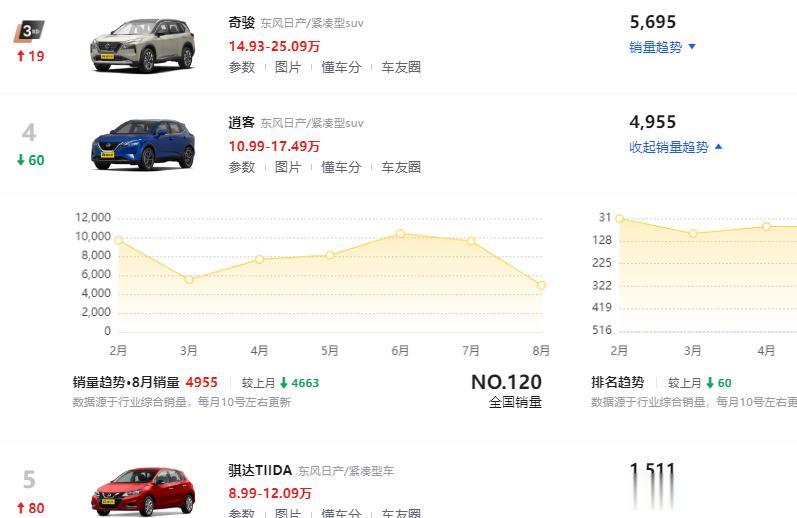Select the 2月 point on ranking trend chart
Viewport: 797px width, 518px height.
[x=620, y=219]
